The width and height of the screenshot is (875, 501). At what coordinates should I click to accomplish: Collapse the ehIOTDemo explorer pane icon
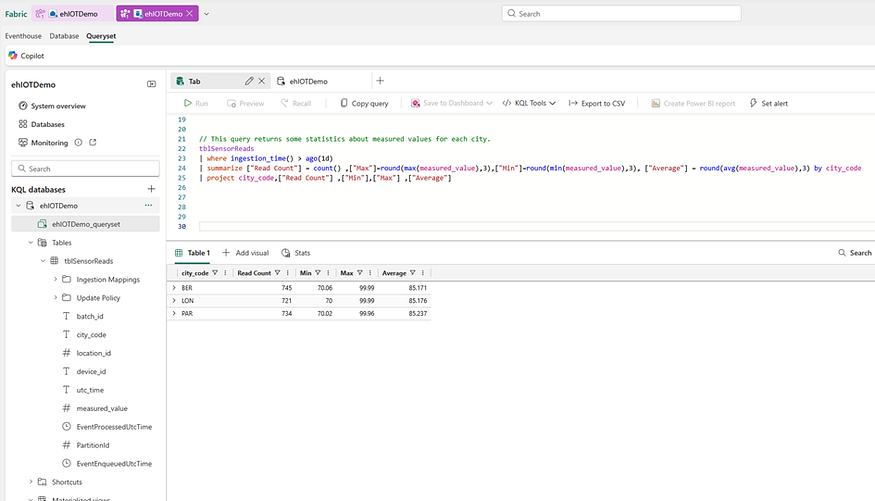pyautogui.click(x=151, y=85)
